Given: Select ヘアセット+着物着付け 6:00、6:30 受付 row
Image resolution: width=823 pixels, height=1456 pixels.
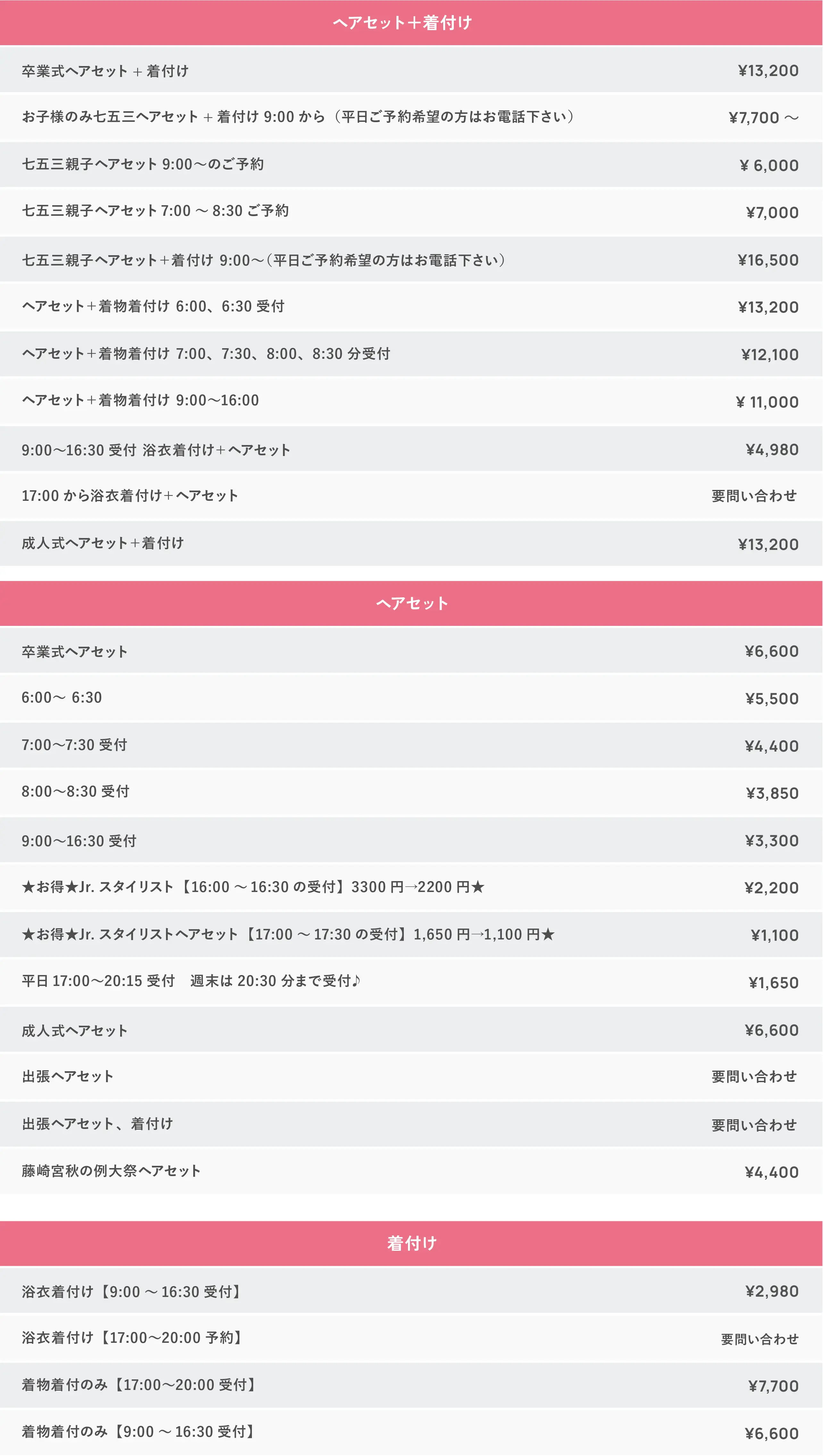Looking at the screenshot, I should tap(153, 307).
